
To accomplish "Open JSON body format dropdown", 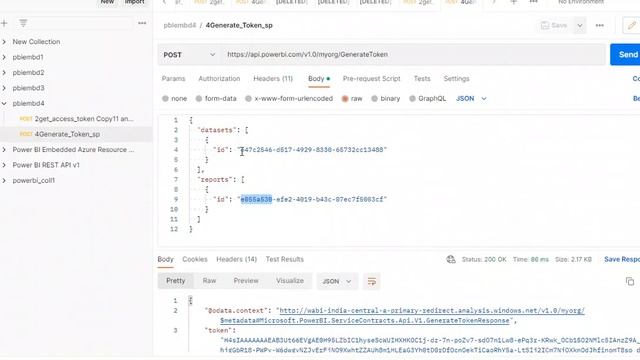I will click(471, 98).
